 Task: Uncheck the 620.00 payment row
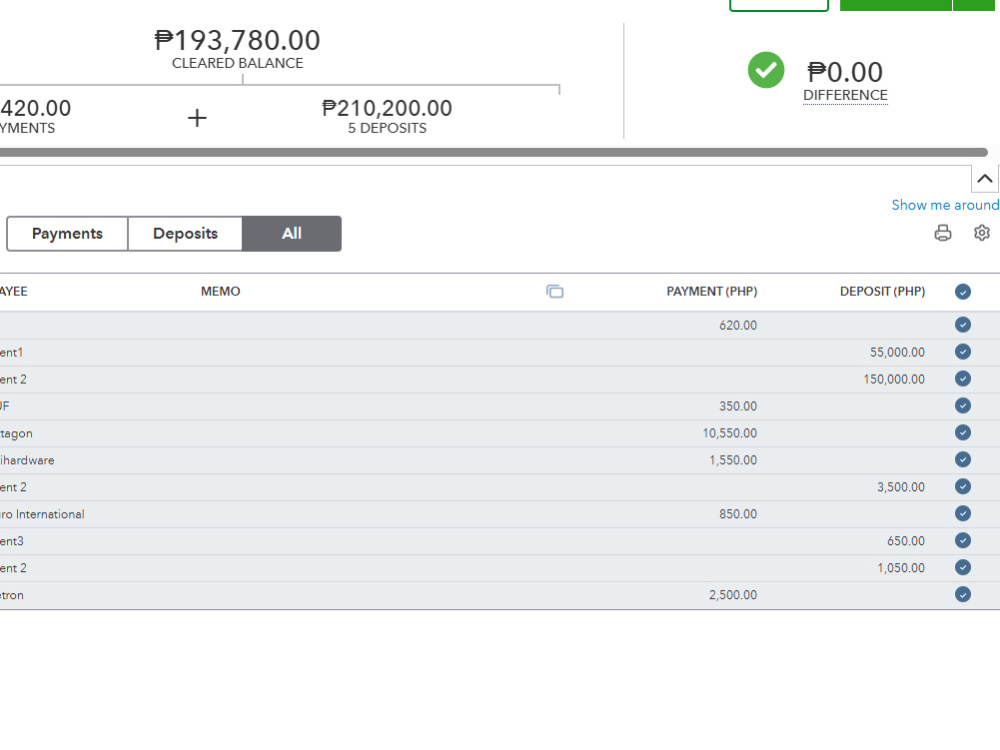pyautogui.click(x=963, y=325)
